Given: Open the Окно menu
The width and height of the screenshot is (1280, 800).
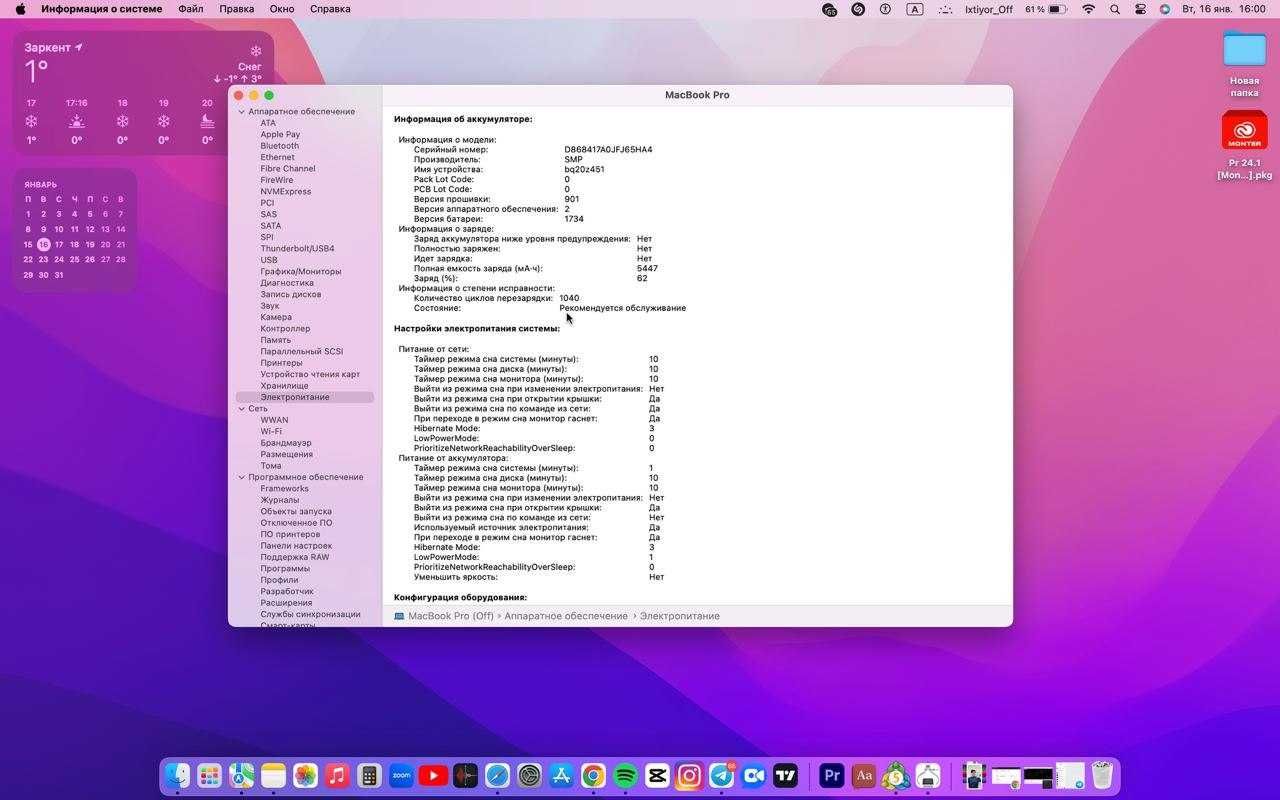Looking at the screenshot, I should [282, 9].
